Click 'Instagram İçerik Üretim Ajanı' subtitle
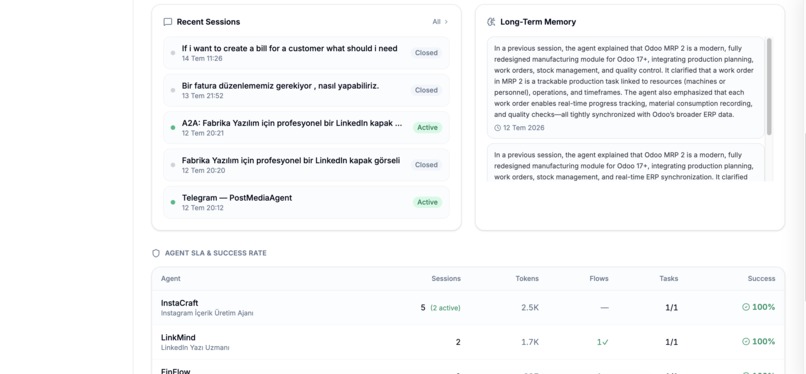806x374 pixels. pos(207,313)
